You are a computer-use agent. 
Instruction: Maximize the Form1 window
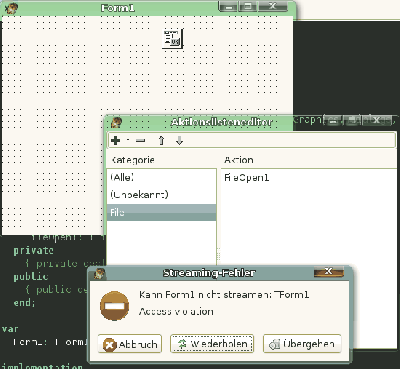pyautogui.click(x=248, y=6)
